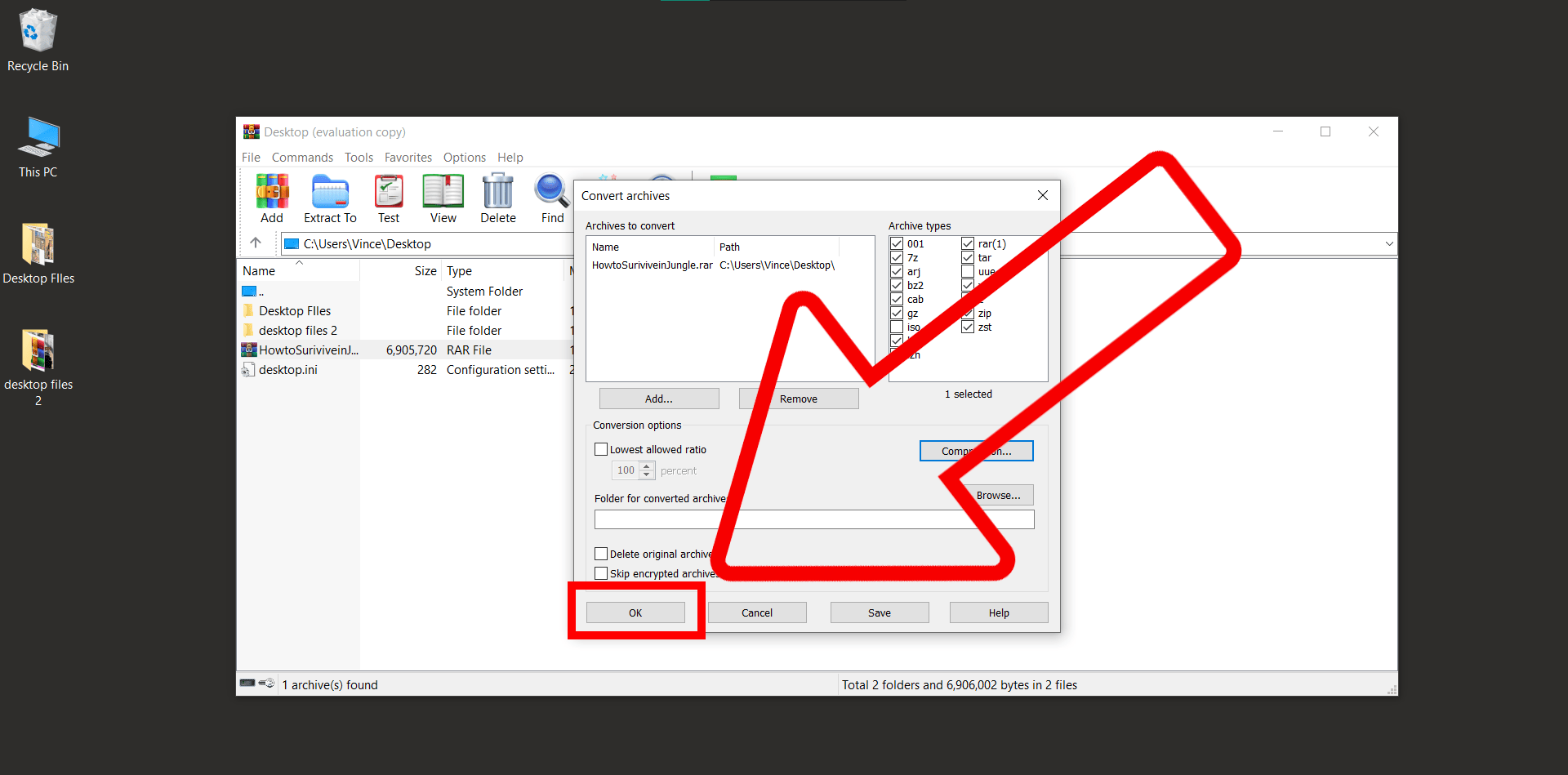This screenshot has width=1568, height=775.
Task: Click the folder for converted archives input field
Action: [x=813, y=519]
